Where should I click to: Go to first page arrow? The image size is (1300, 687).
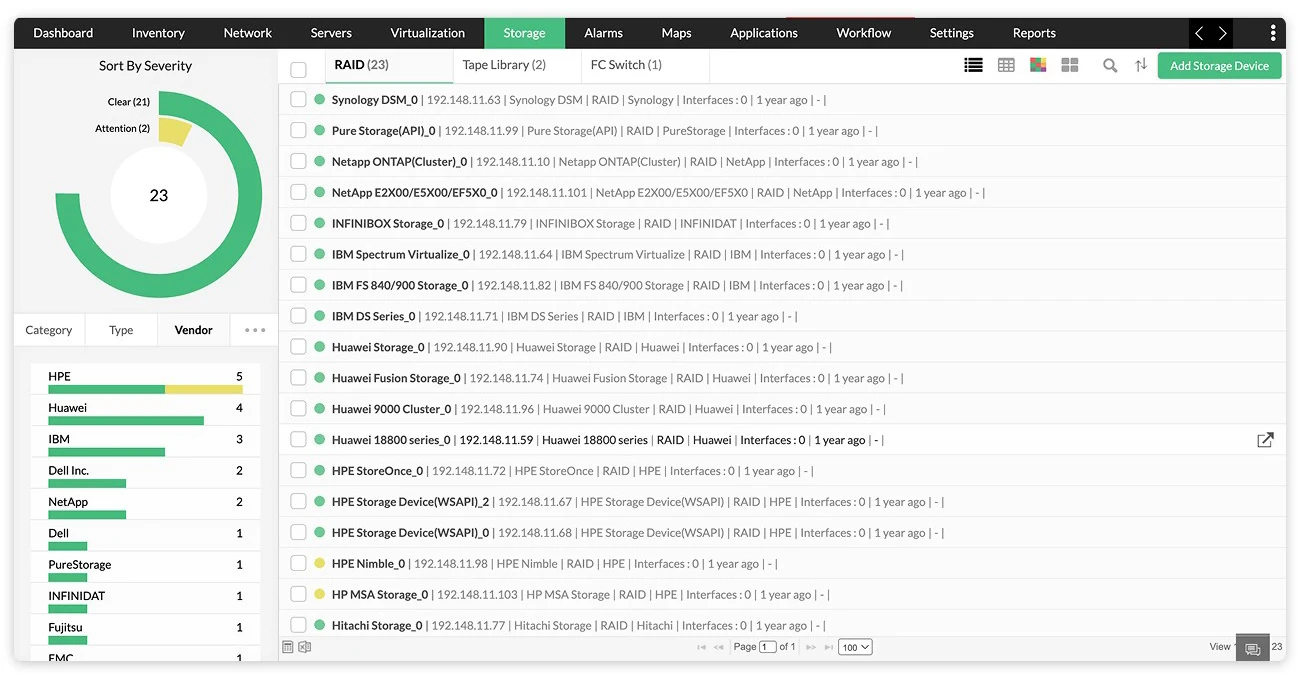pos(701,647)
